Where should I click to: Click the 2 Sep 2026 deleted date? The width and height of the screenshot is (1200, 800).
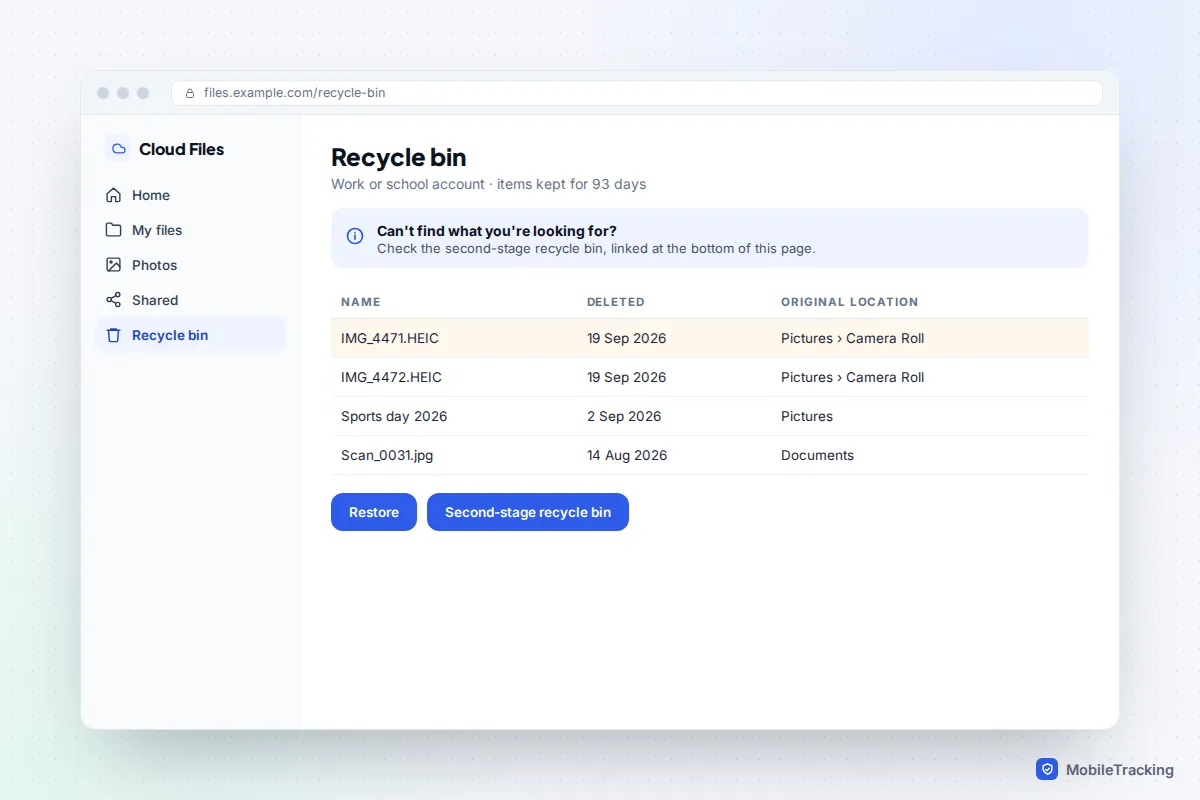point(624,416)
